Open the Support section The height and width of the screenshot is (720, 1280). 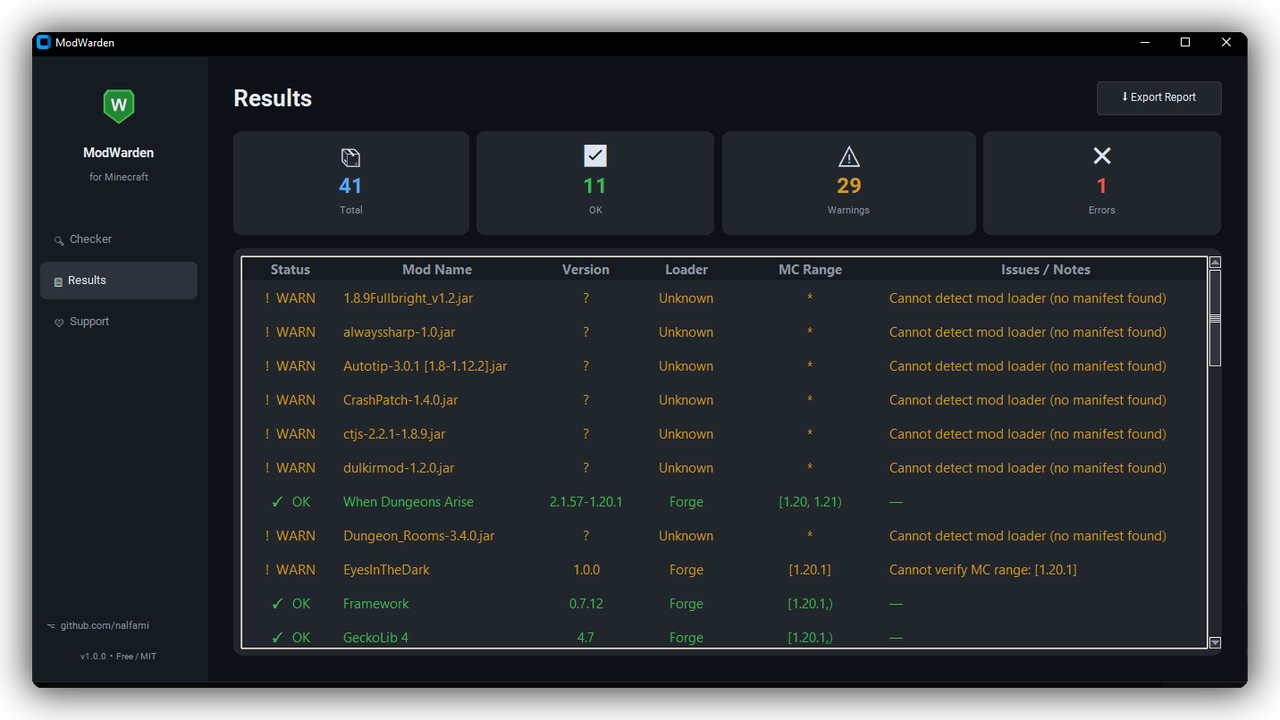coord(119,322)
